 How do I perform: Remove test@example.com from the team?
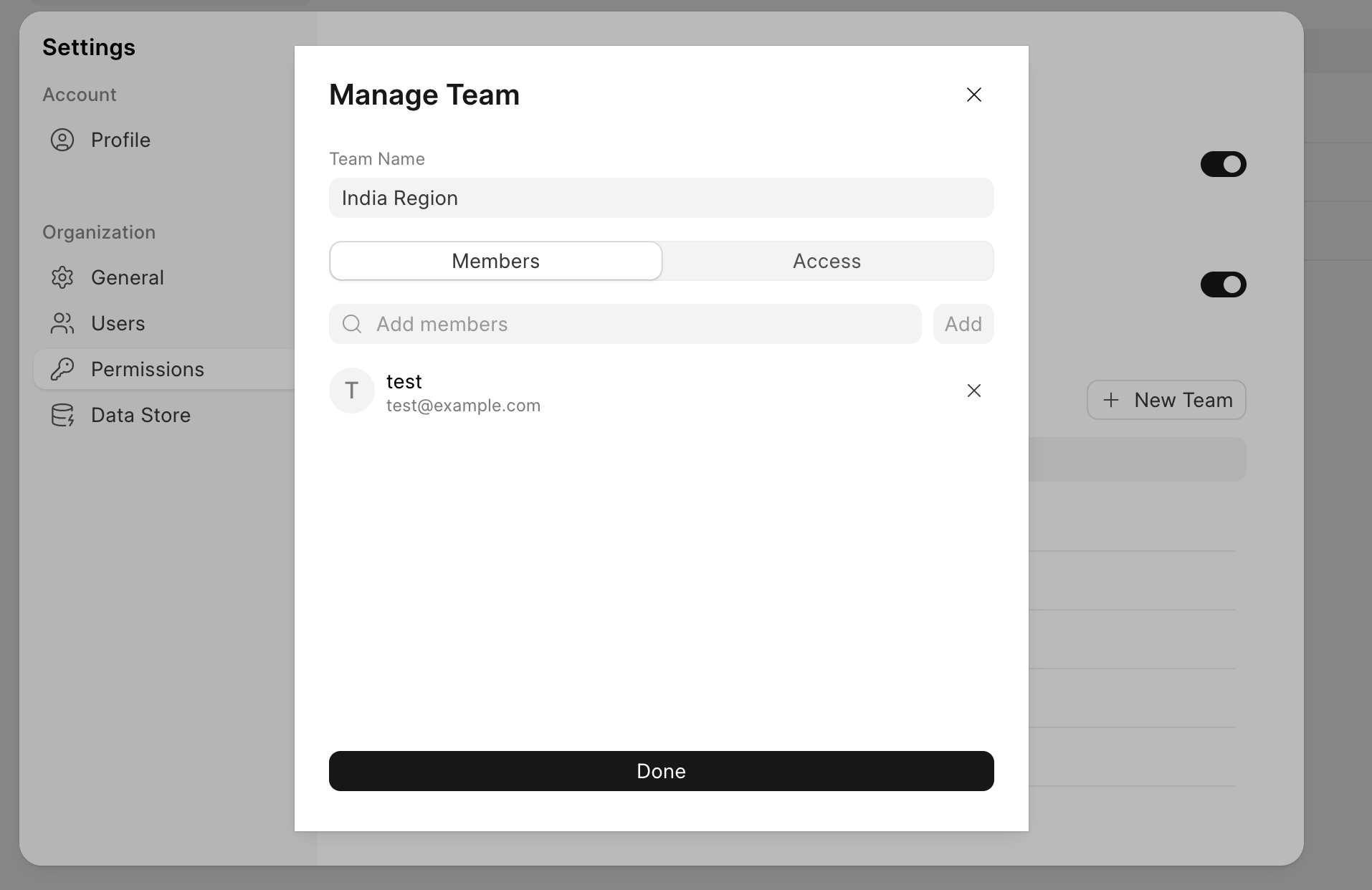(974, 391)
